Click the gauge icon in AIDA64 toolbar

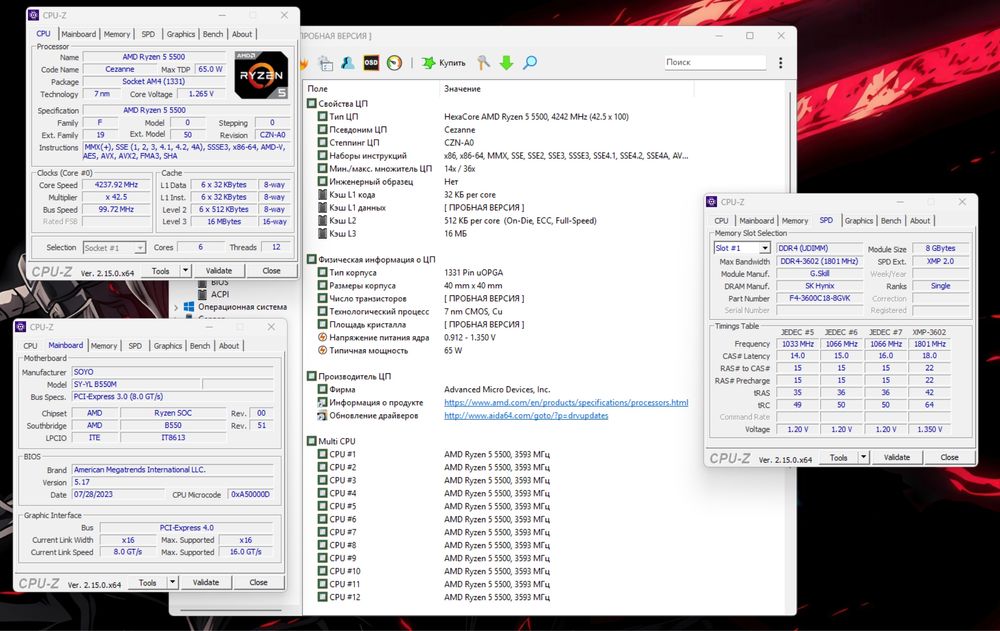click(394, 63)
